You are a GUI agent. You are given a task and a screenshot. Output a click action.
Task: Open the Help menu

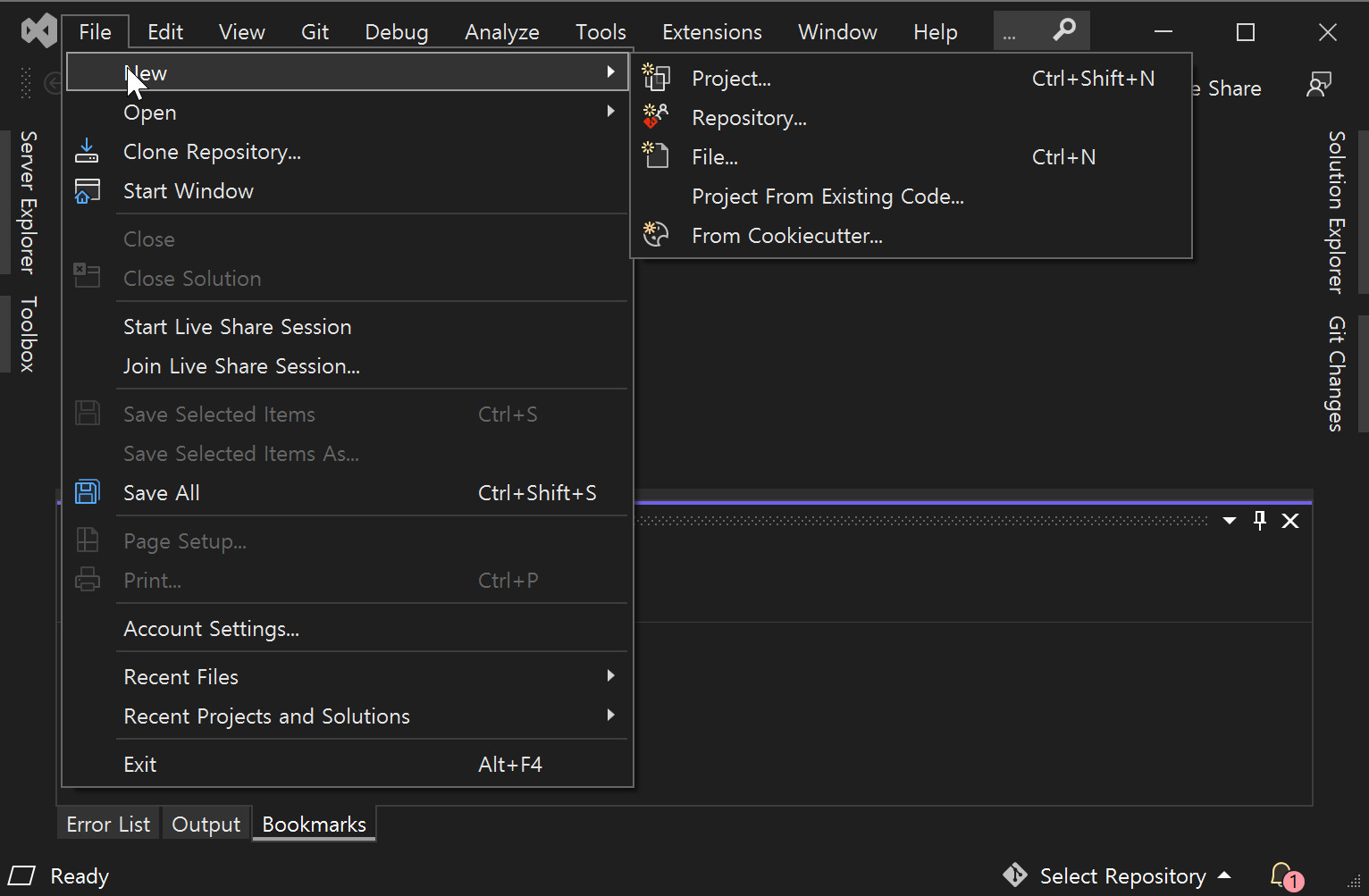[x=936, y=32]
